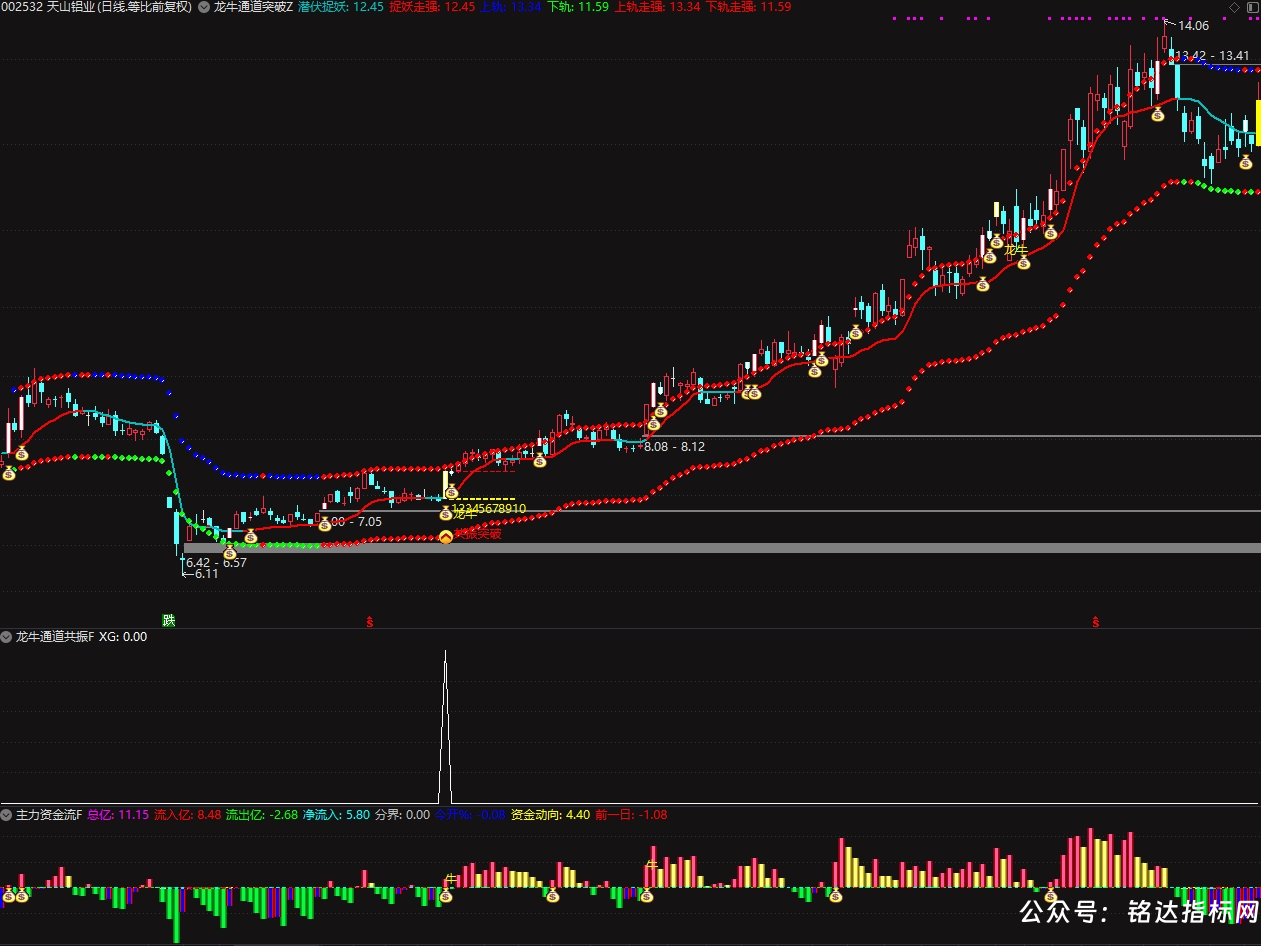Click the 下轨: 11.59 readout
1261x946 pixels.
coord(577,7)
